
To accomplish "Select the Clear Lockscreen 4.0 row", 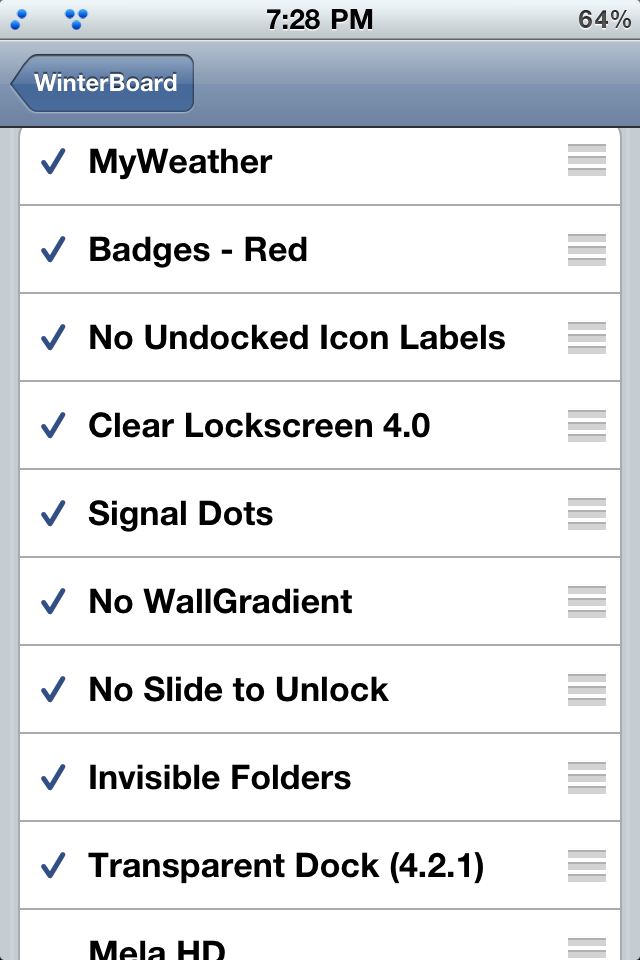I will click(320, 426).
